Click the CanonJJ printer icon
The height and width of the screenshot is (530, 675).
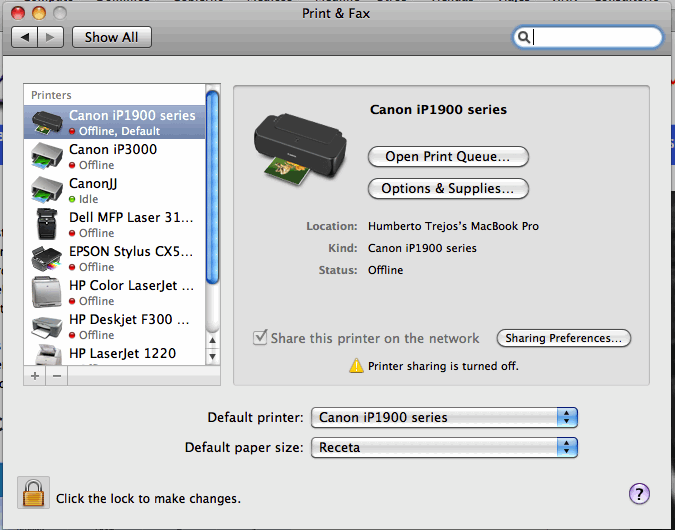pyautogui.click(x=47, y=190)
